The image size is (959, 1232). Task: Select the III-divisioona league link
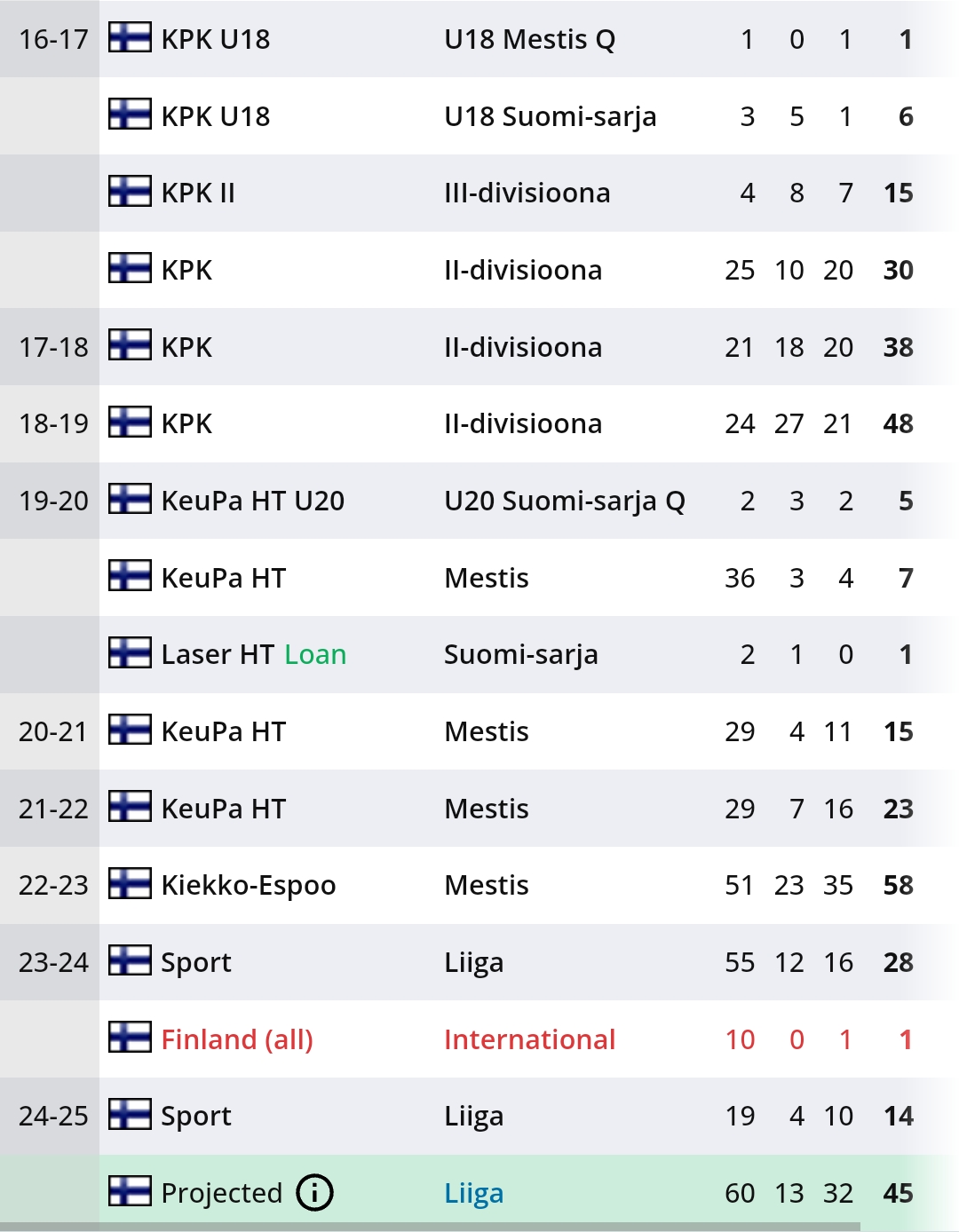[527, 193]
